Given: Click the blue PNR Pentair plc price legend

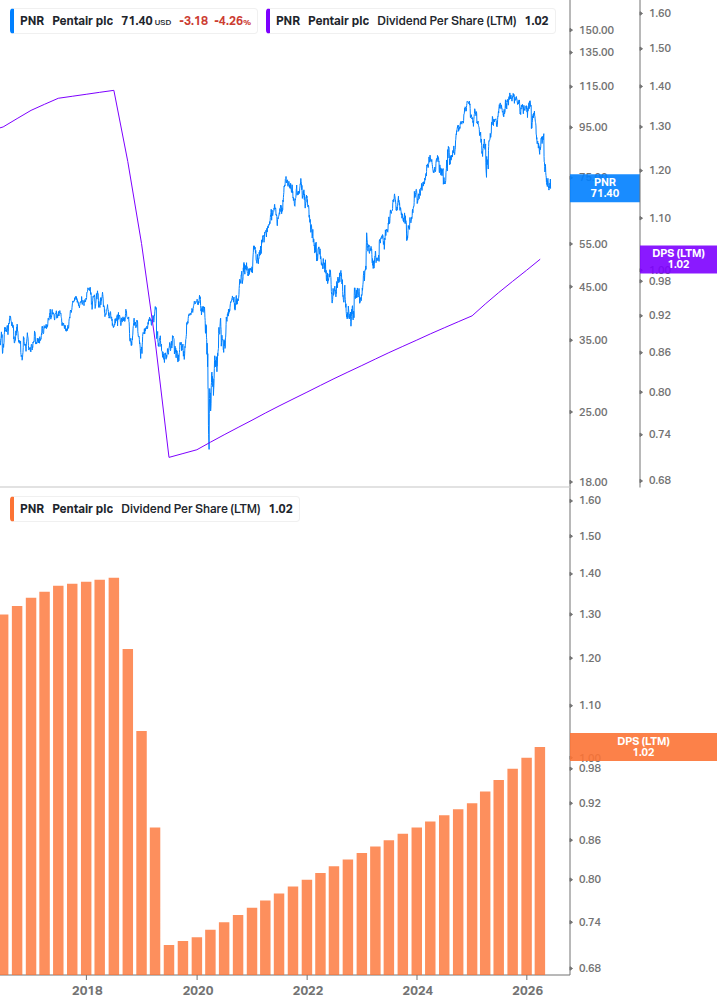Looking at the screenshot, I should pos(134,21).
